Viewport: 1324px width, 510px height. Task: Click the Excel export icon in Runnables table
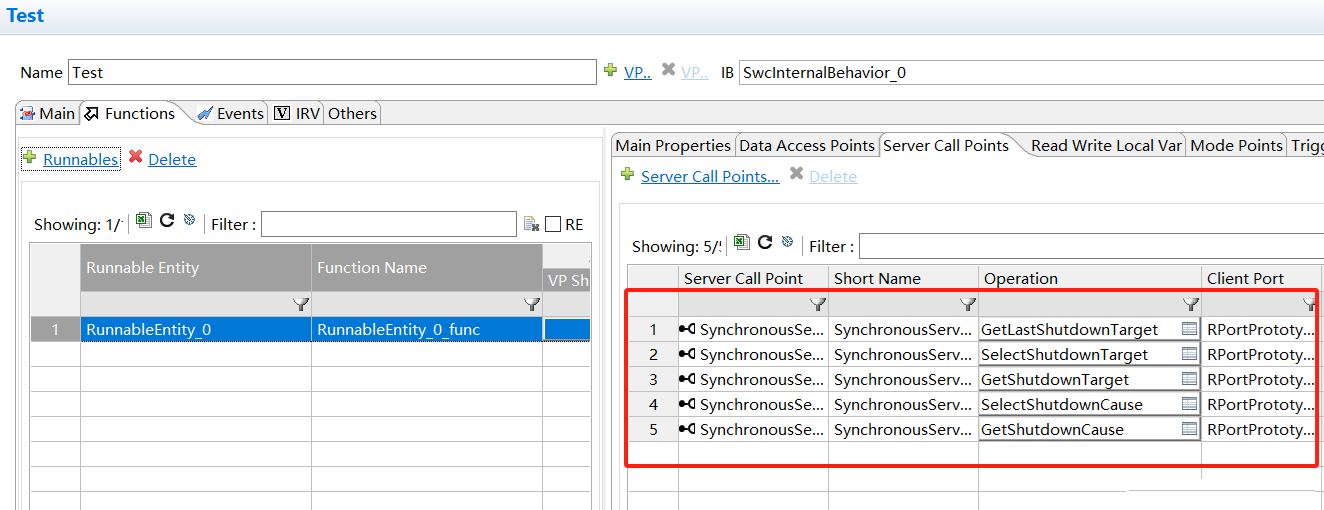pyautogui.click(x=143, y=221)
